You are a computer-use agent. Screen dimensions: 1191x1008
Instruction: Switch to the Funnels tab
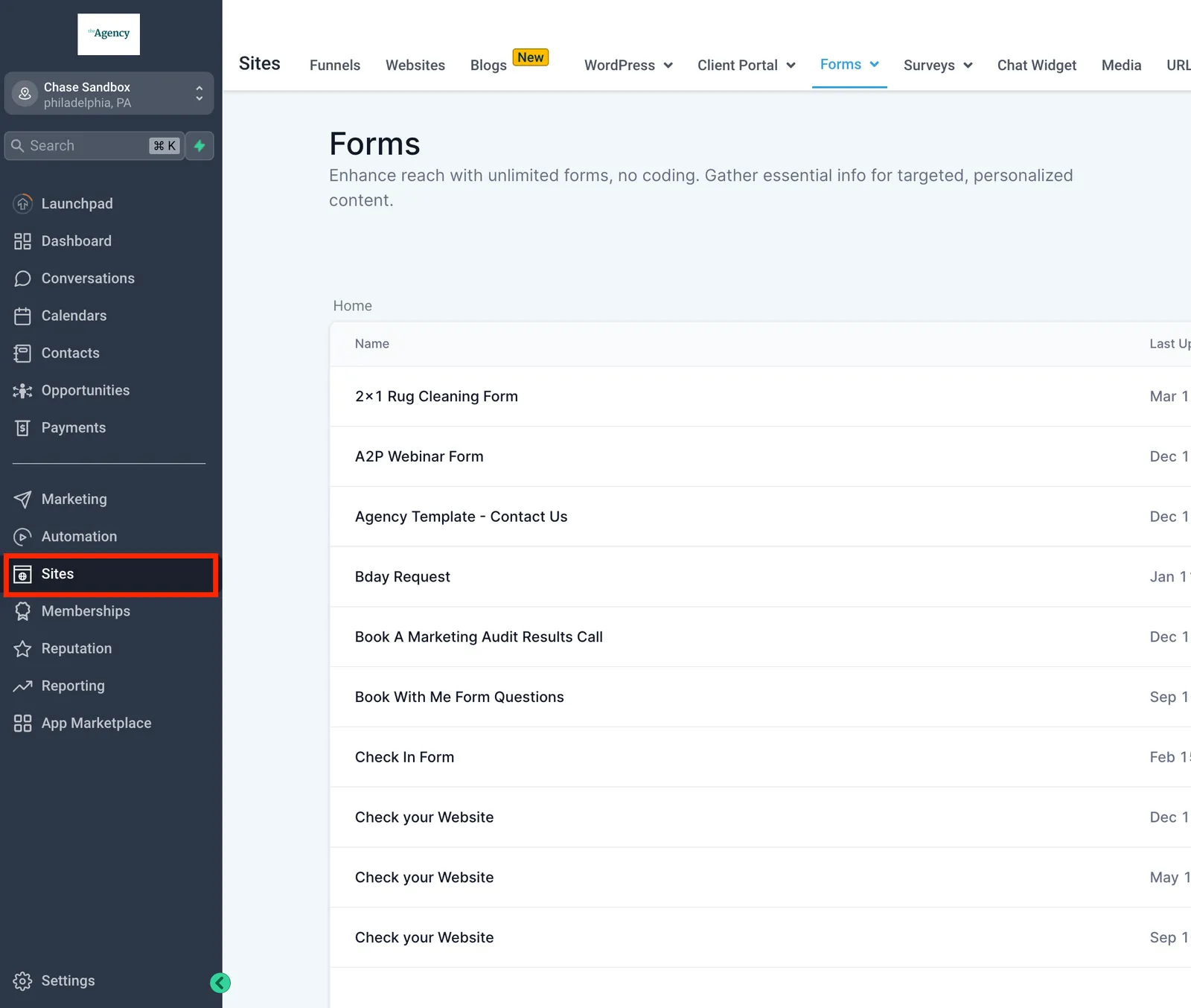(335, 66)
